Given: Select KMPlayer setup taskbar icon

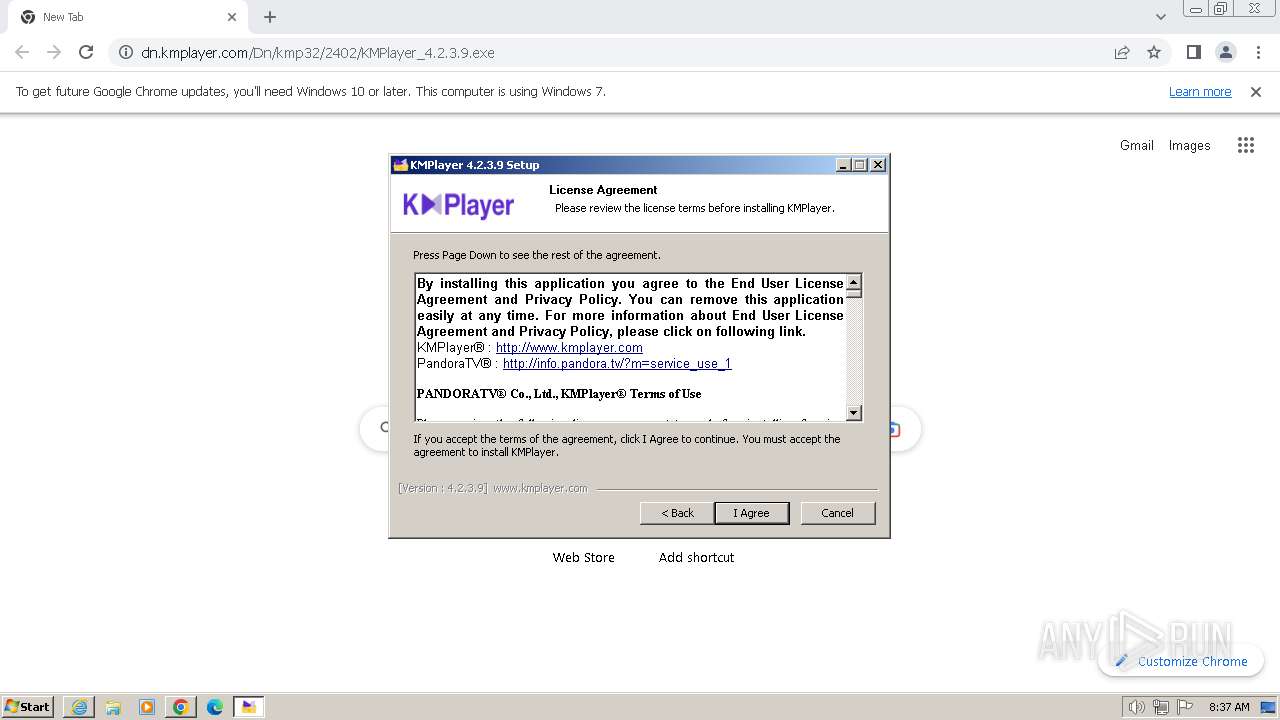Looking at the screenshot, I should [x=249, y=707].
